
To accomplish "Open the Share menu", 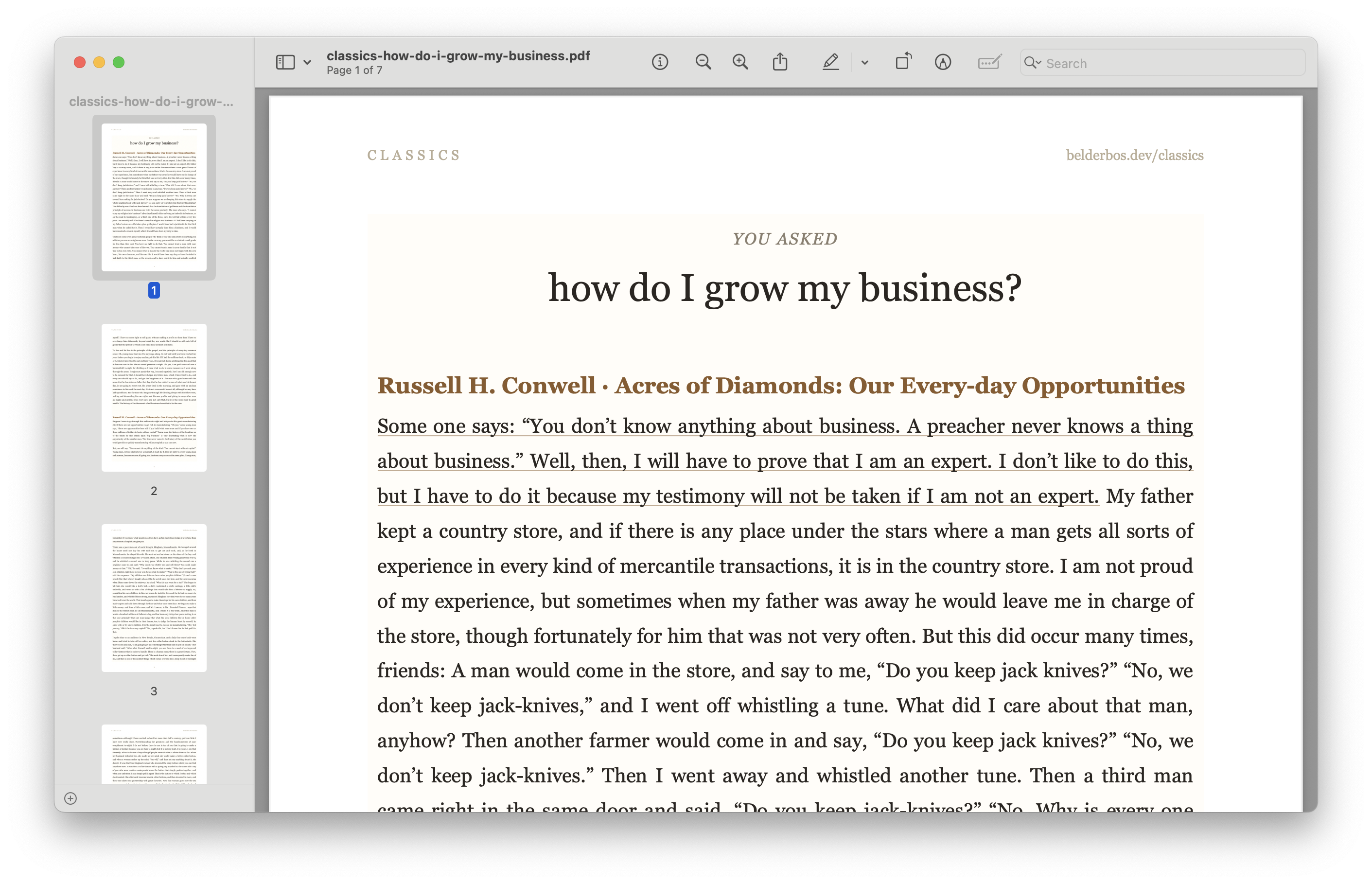I will pyautogui.click(x=780, y=61).
